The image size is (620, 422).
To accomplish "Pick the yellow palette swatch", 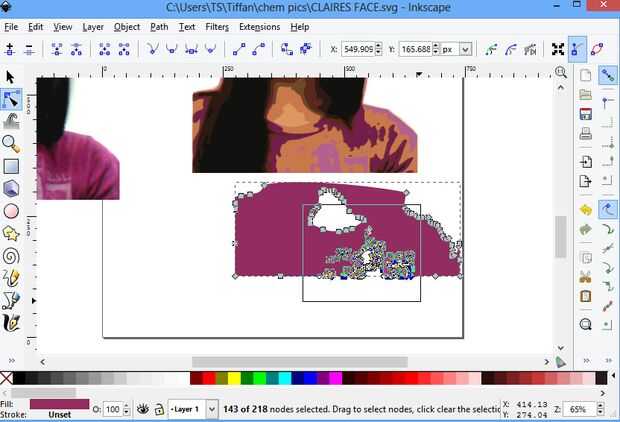I will click(234, 378).
